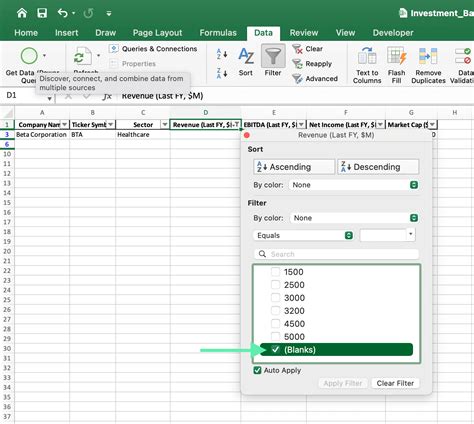Open the Sort dialog from the ribbon
The image size is (474, 424).
(246, 62)
